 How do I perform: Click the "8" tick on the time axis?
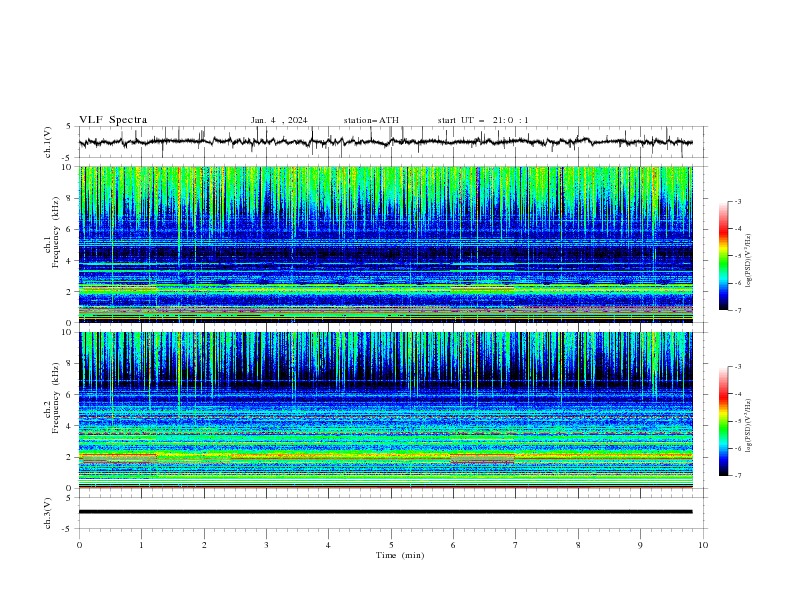(x=578, y=545)
